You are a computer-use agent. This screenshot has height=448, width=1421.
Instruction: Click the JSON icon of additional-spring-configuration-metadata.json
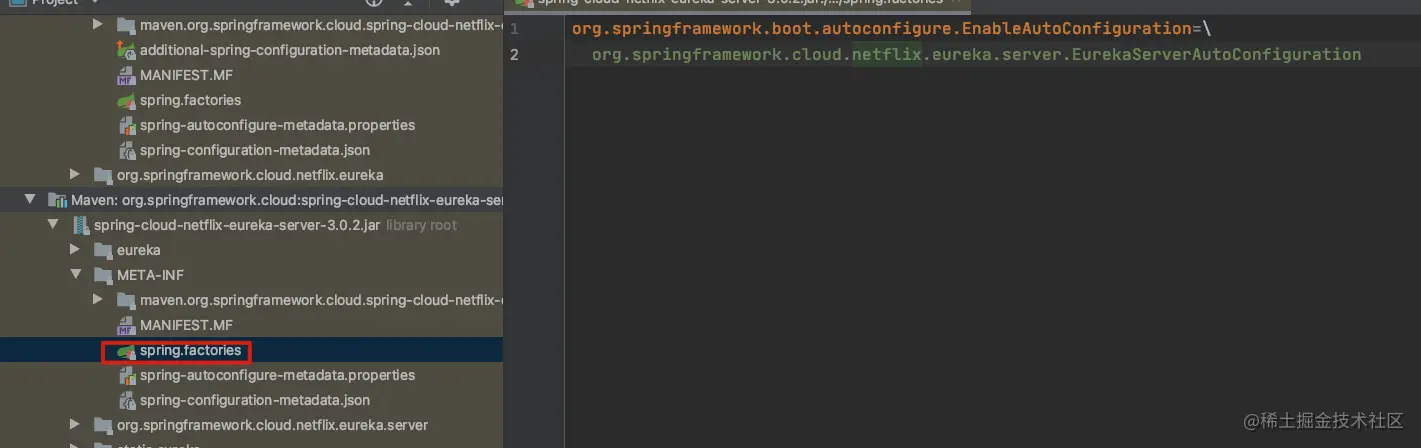126,50
